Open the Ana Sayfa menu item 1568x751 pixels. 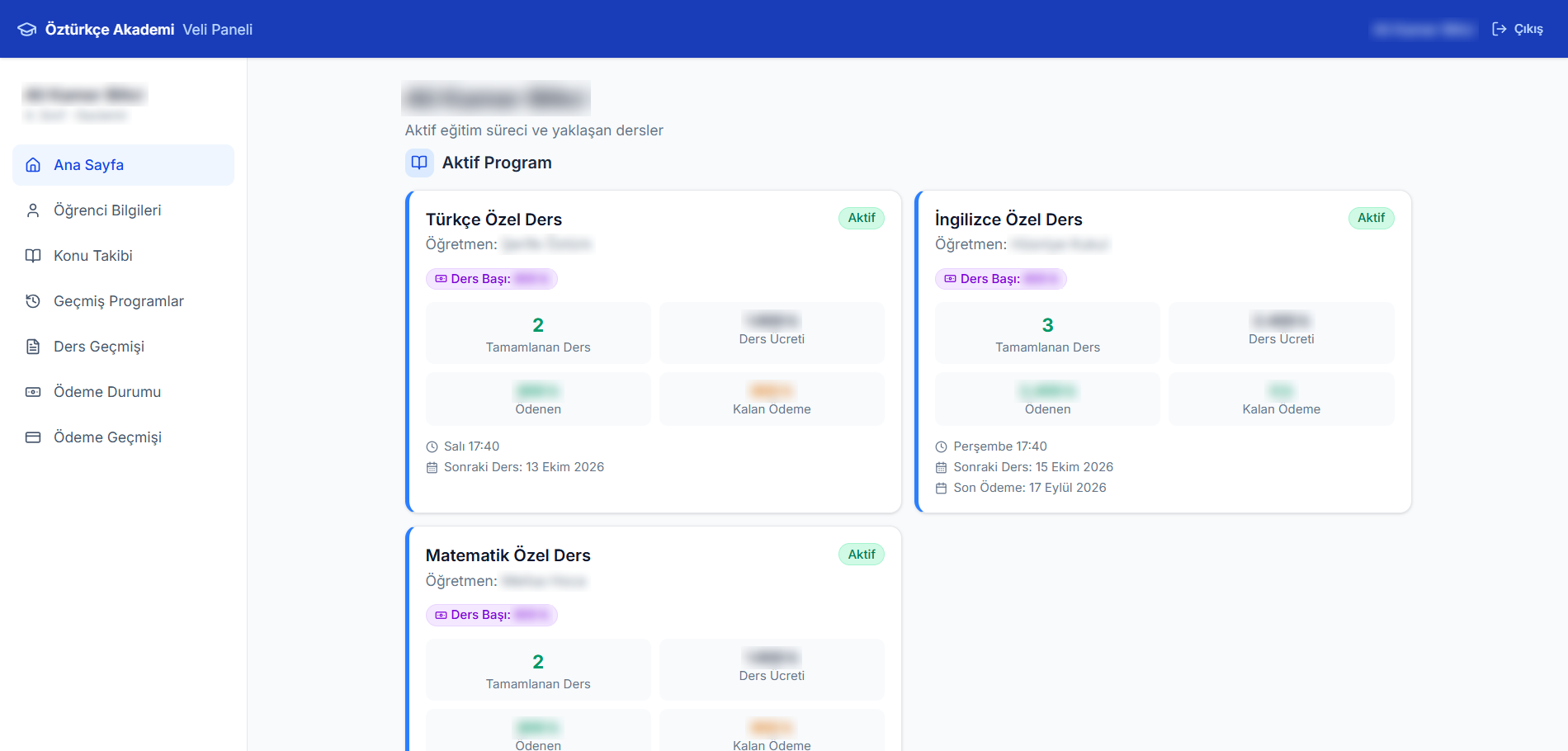click(123, 165)
